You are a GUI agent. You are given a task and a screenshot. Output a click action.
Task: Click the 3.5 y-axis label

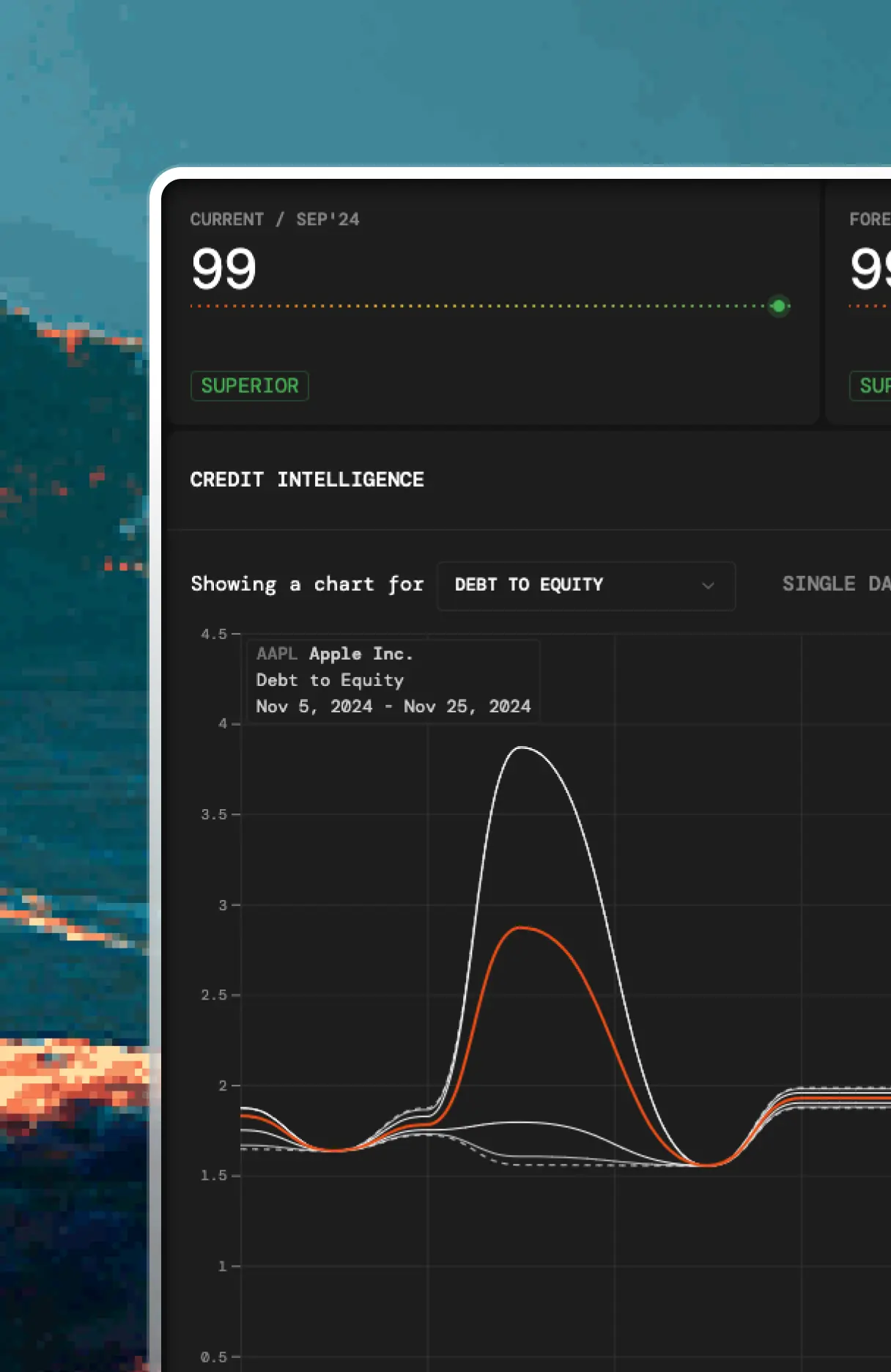point(214,814)
